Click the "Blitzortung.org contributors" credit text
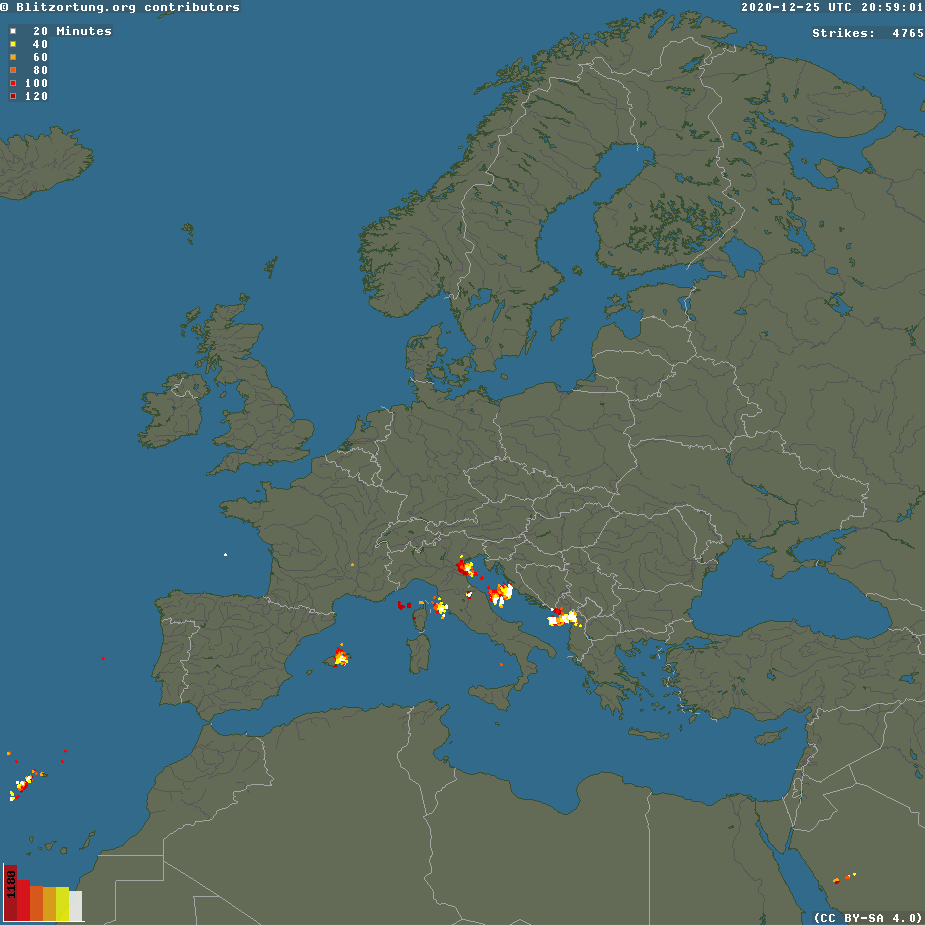This screenshot has width=925, height=925. 127,7
